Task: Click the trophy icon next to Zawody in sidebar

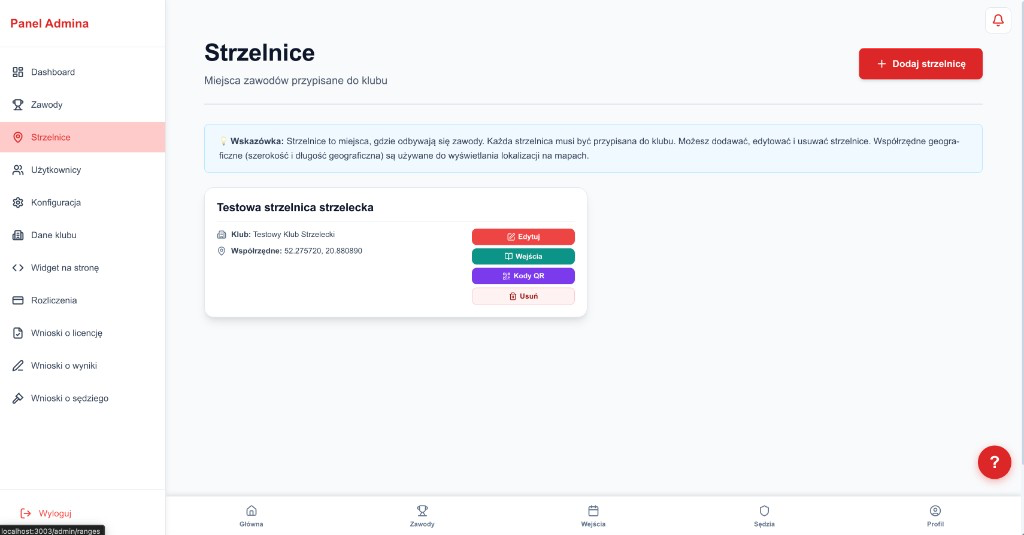Action: [x=18, y=105]
